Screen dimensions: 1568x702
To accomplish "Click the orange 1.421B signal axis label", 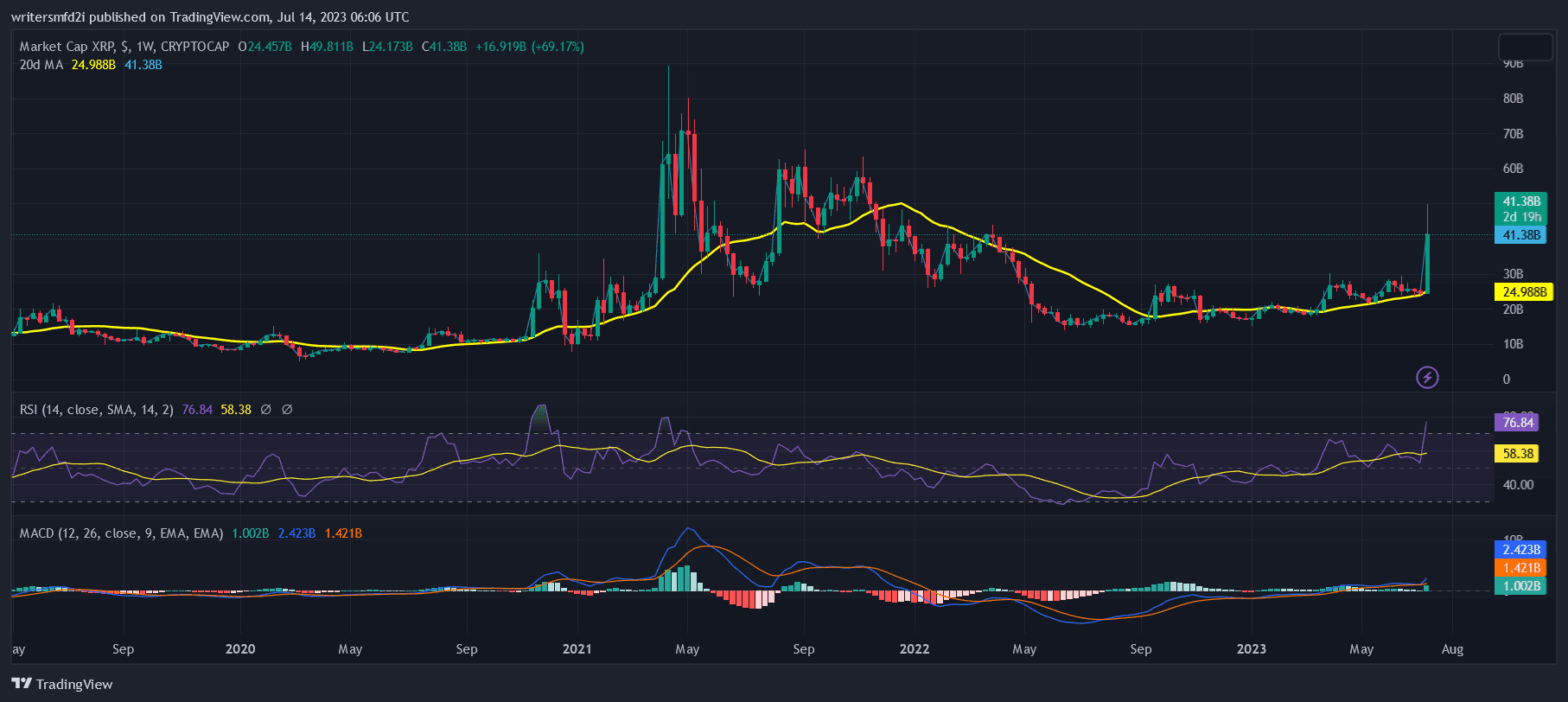I will (x=1520, y=568).
